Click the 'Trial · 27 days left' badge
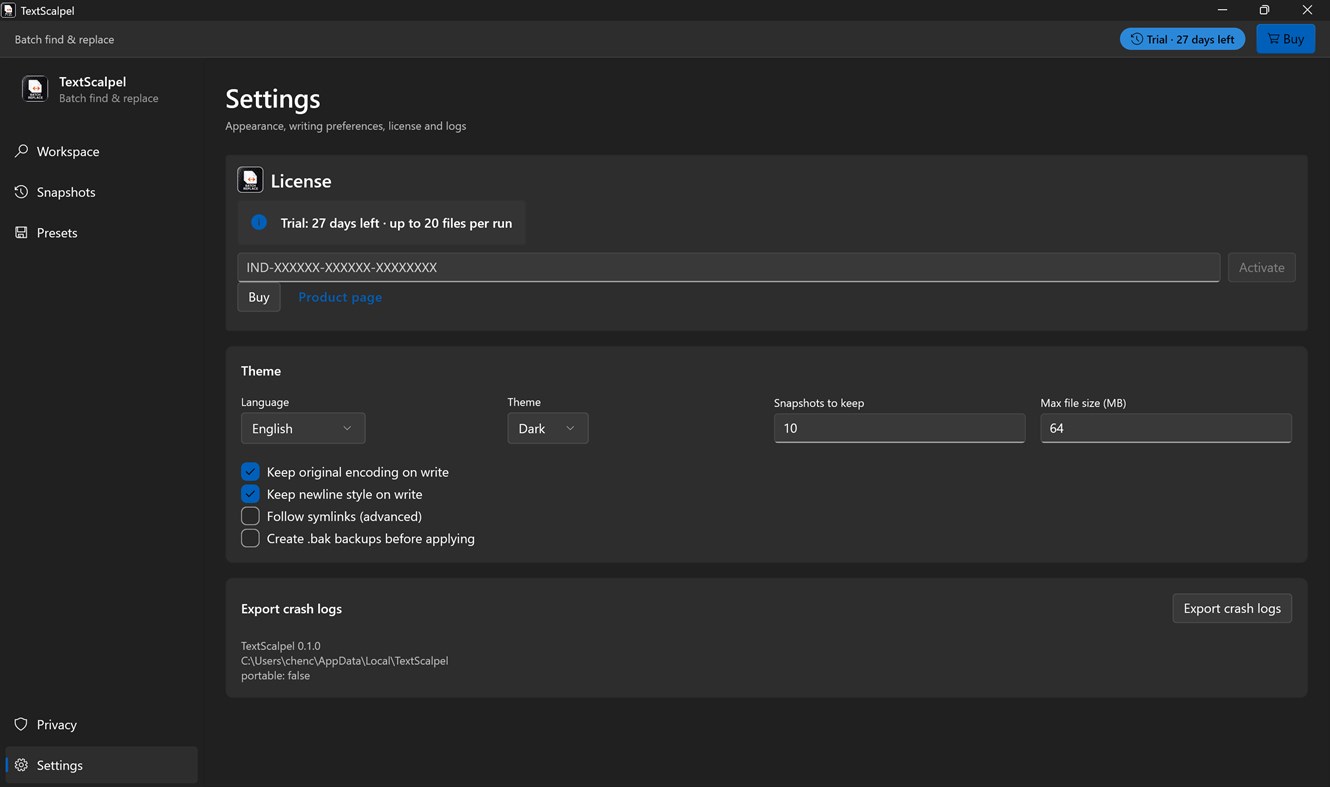This screenshot has height=787, width=1330. (1182, 39)
